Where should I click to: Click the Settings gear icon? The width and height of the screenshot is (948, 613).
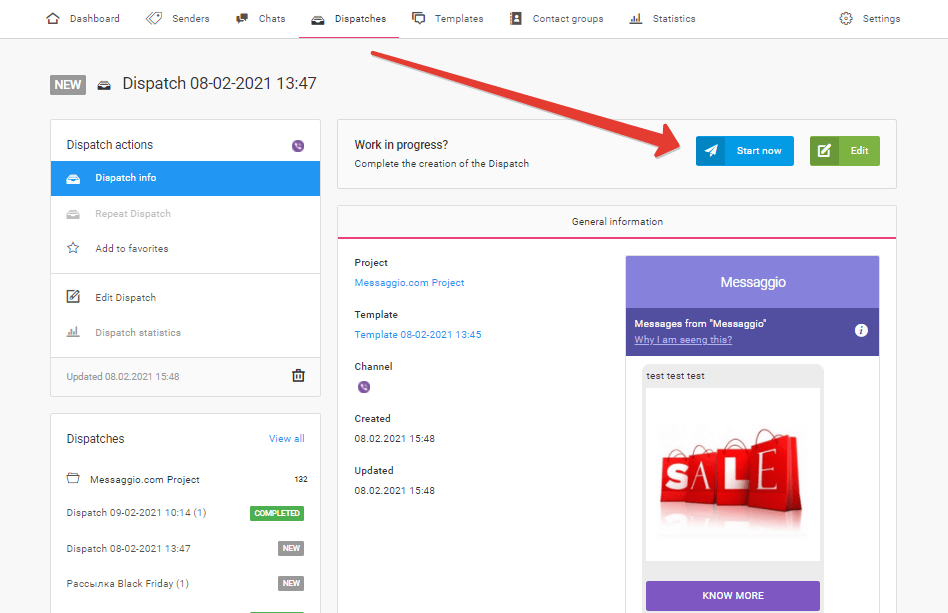click(x=846, y=18)
